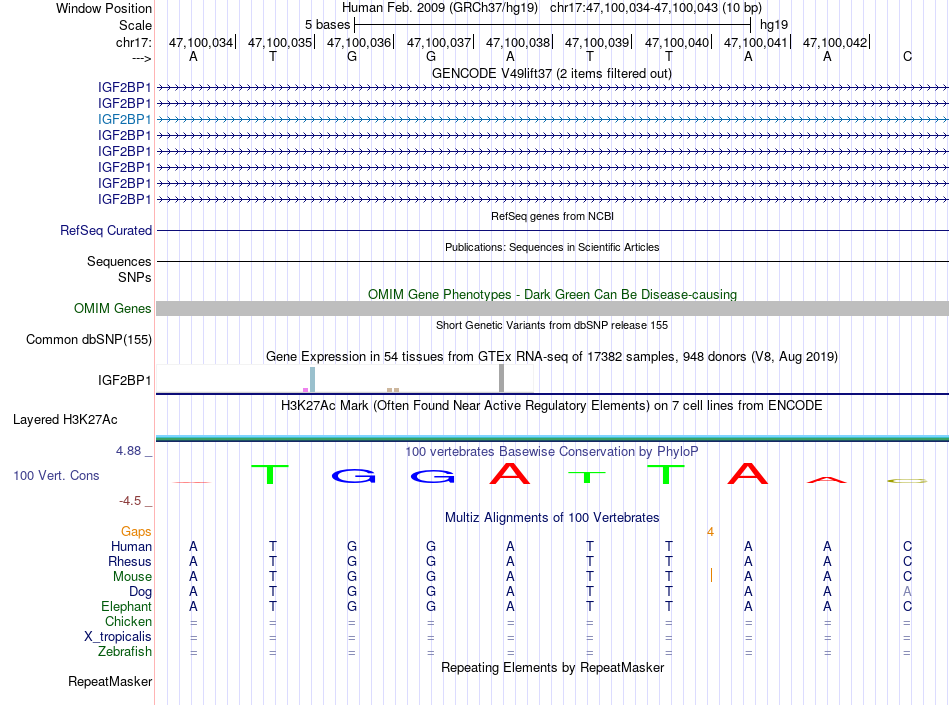
Task: Open OMIM Gene Phenotypes track title
Action: pos(552,294)
